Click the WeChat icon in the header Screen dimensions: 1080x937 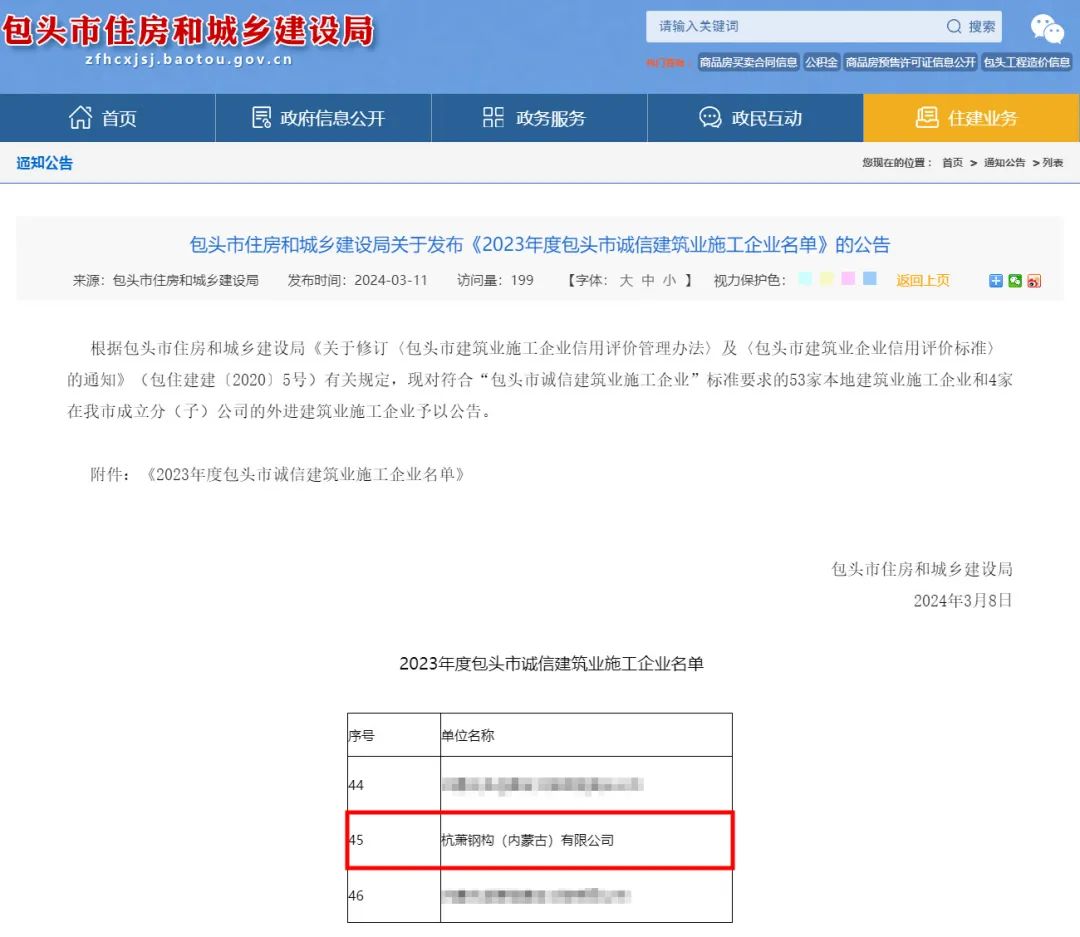point(1047,29)
